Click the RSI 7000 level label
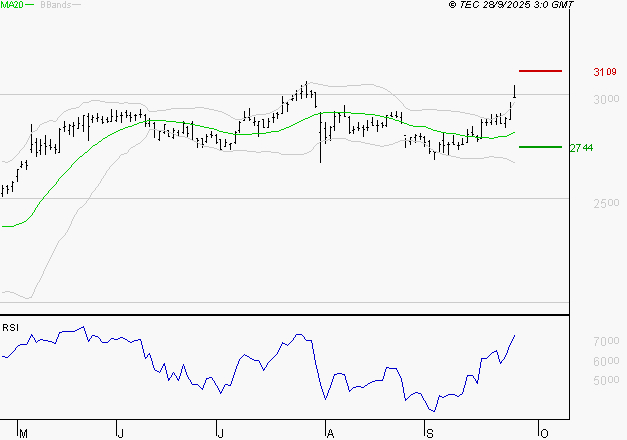 click(x=604, y=342)
